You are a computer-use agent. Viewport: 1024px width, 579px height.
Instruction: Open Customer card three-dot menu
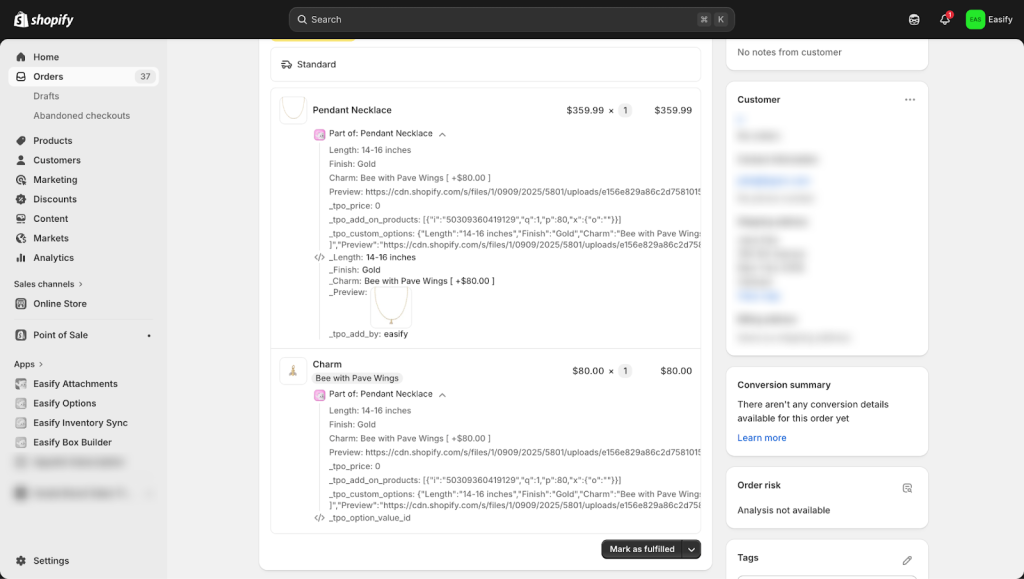[909, 100]
